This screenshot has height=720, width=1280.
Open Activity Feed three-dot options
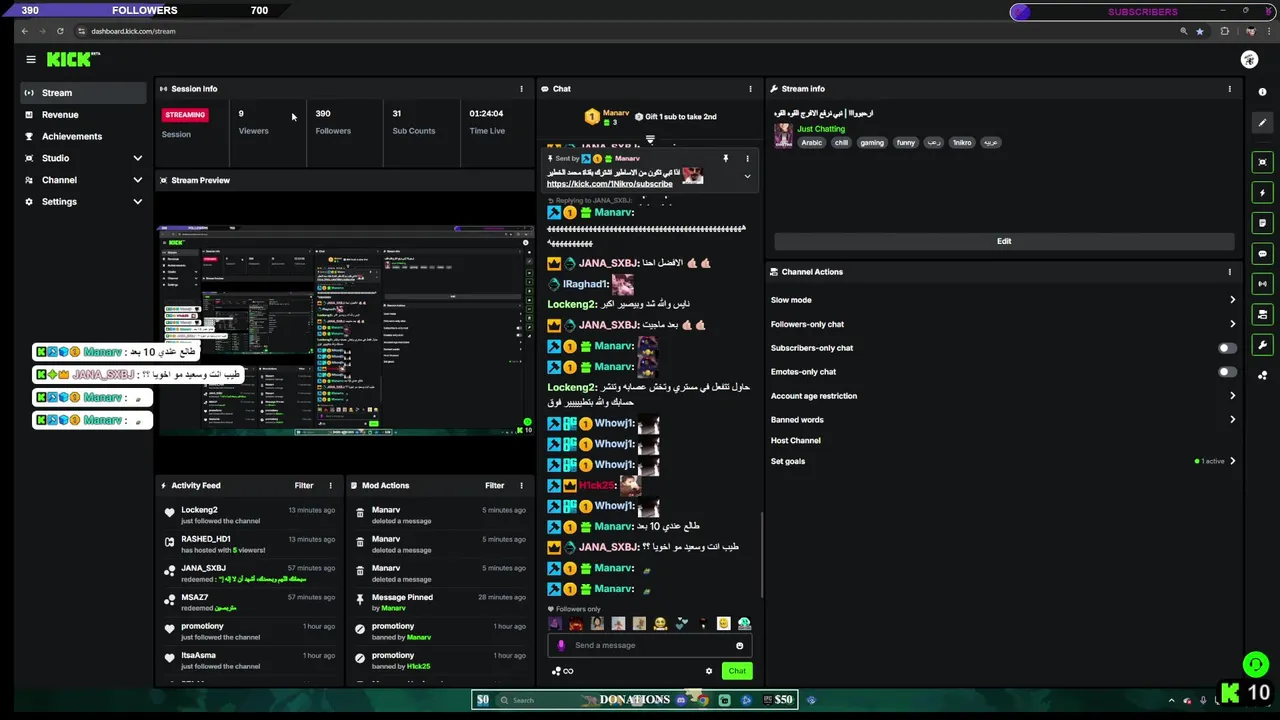pos(331,486)
